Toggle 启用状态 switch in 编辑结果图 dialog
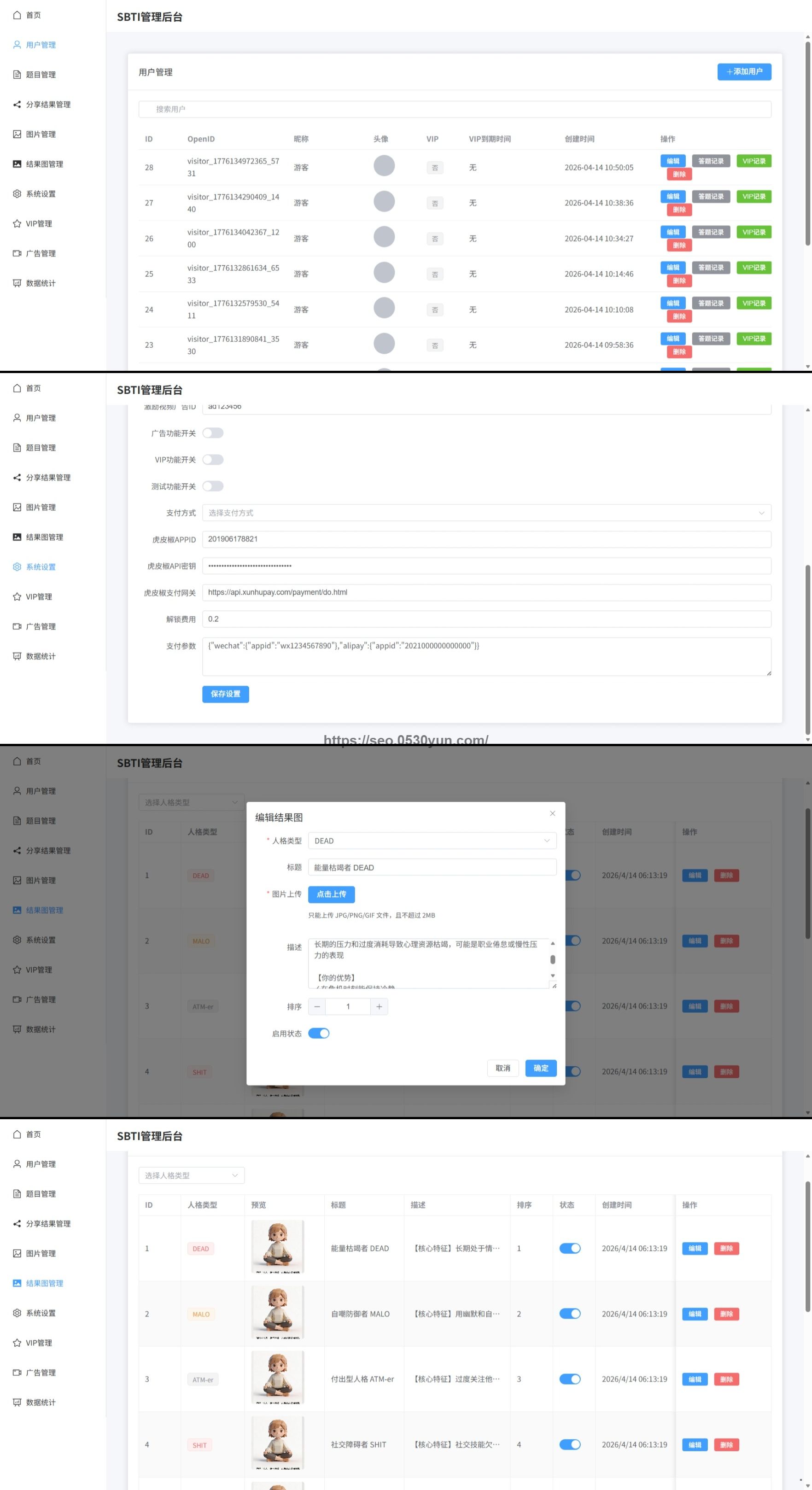 tap(319, 1033)
